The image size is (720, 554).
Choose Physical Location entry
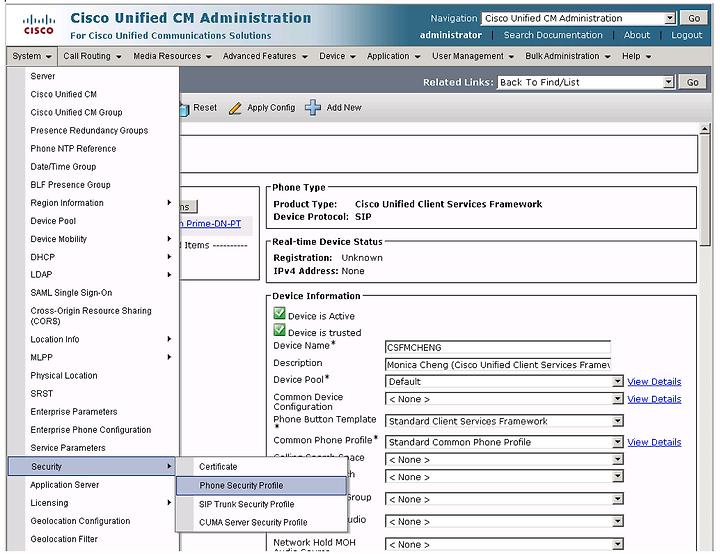click(64, 376)
